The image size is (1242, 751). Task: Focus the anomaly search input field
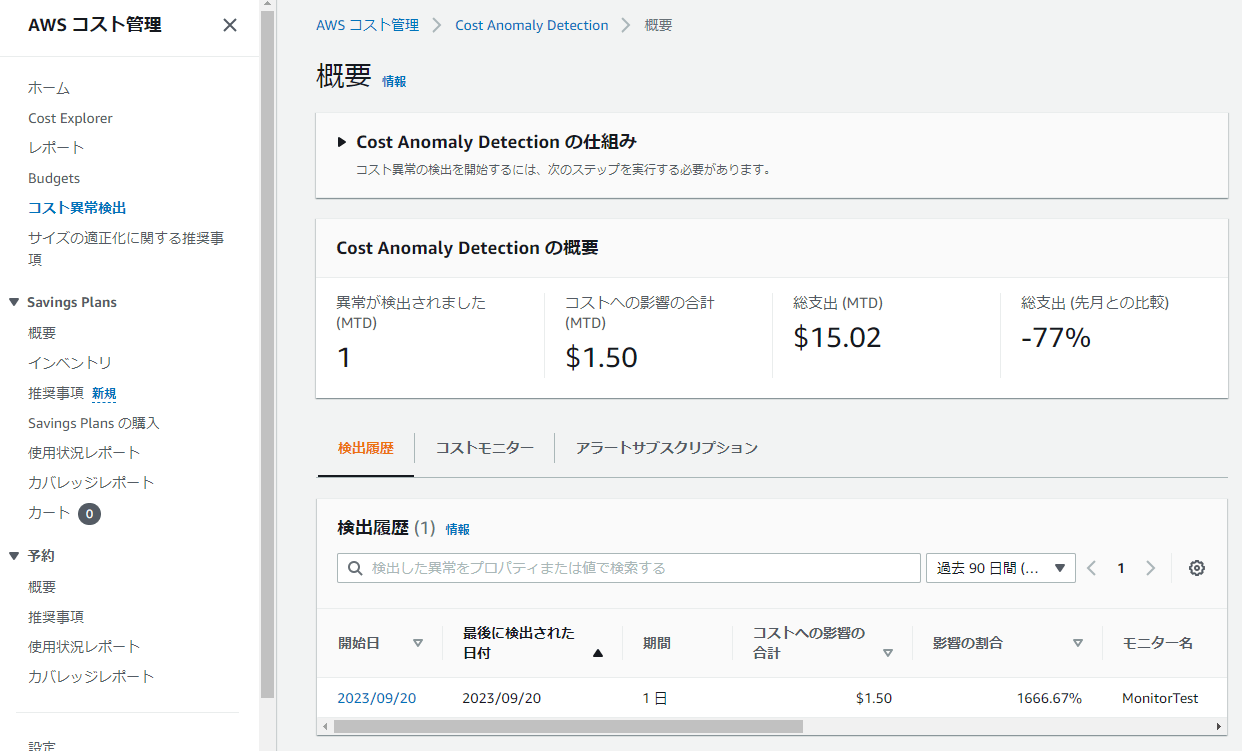(629, 568)
